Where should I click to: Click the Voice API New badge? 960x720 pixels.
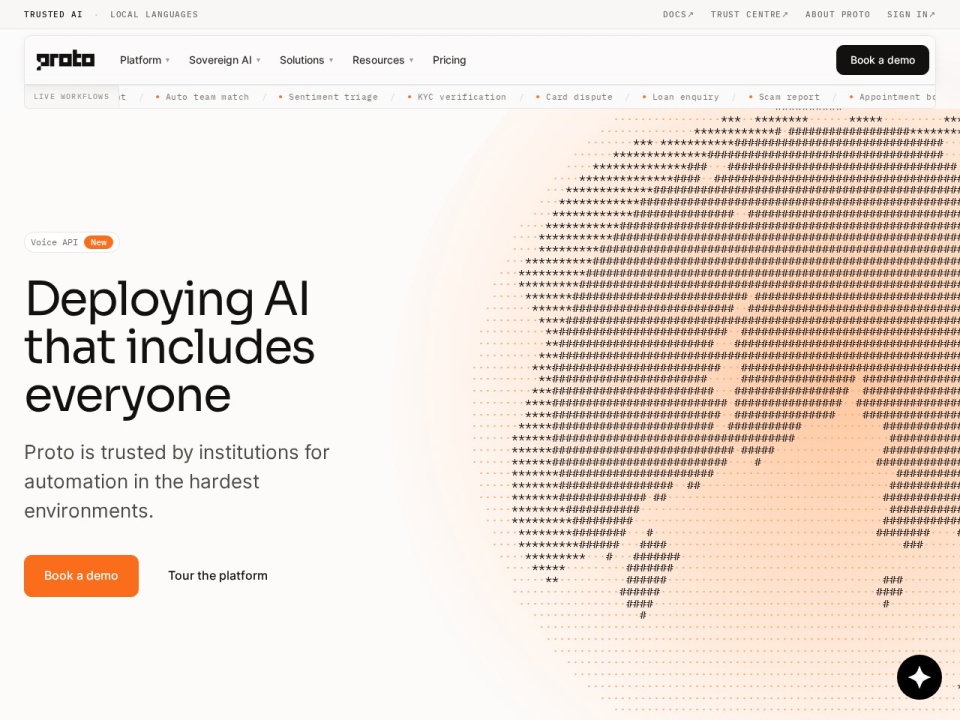[72, 242]
